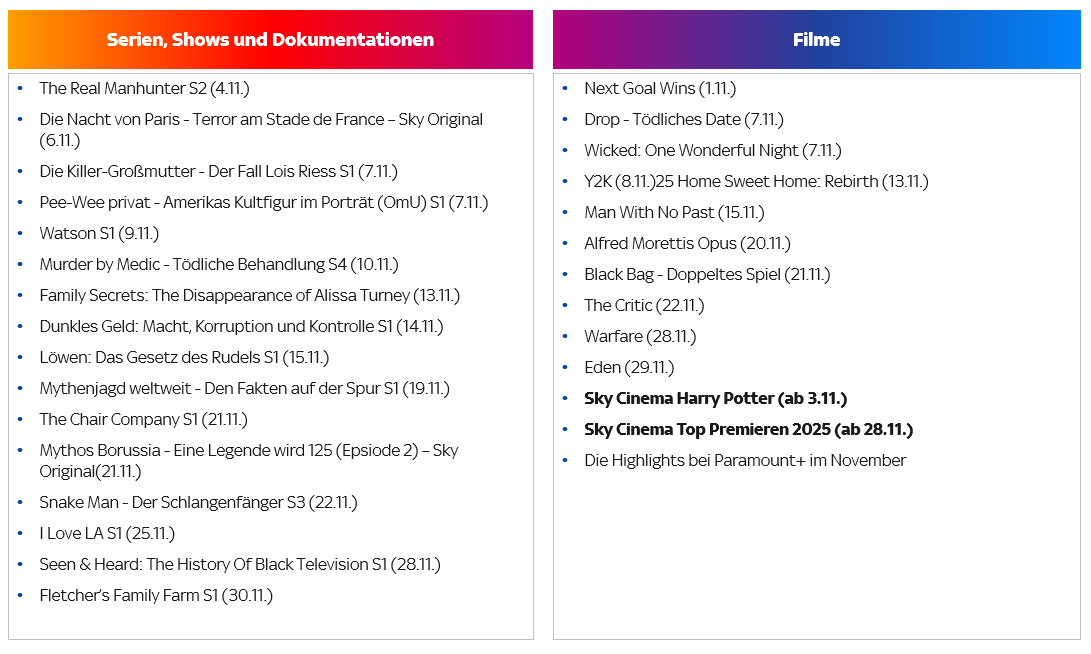Click 'Next Goal Wins (1.11.)' film
This screenshot has height=654, width=1091.
click(660, 89)
